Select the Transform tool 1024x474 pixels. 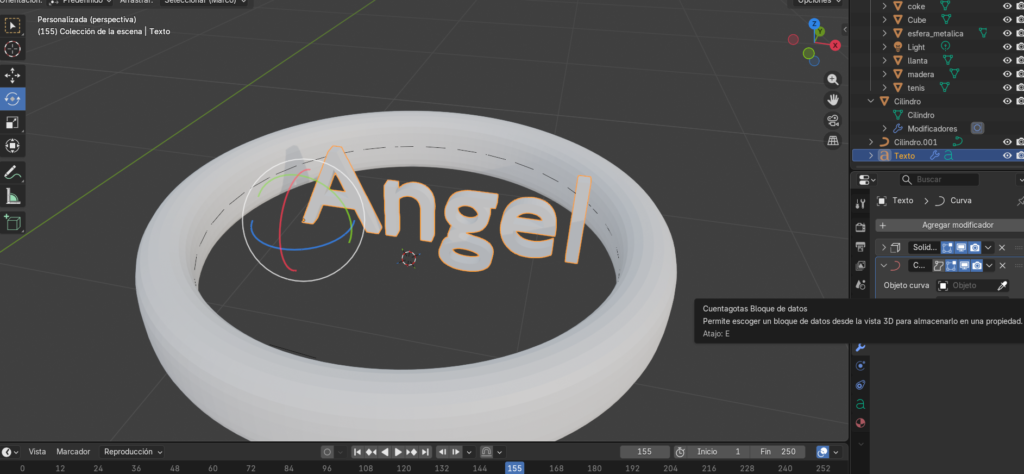coord(12,146)
